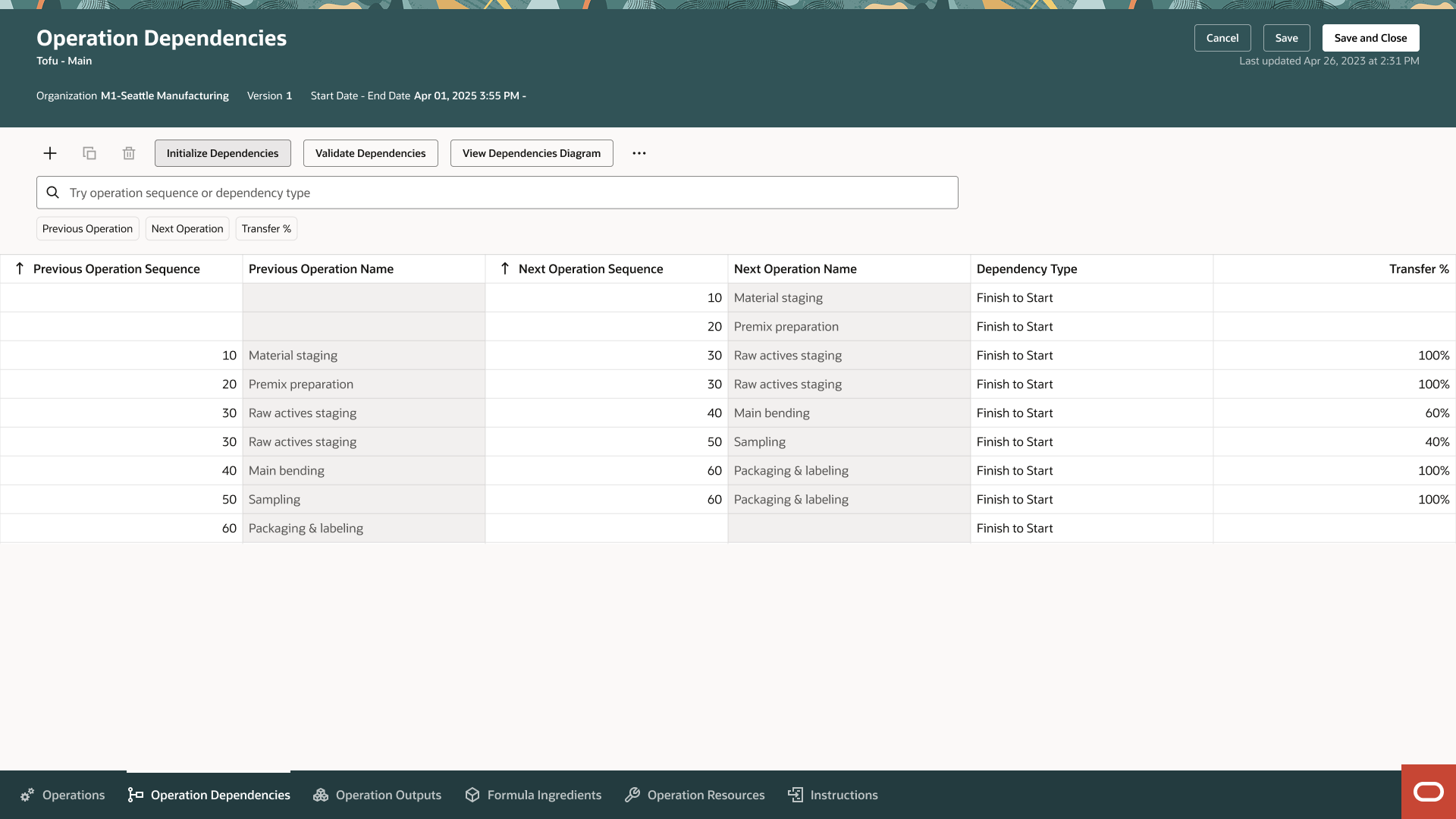Click previous sequence 50 Sampling row cell
The image size is (1456, 819).
[x=121, y=500]
